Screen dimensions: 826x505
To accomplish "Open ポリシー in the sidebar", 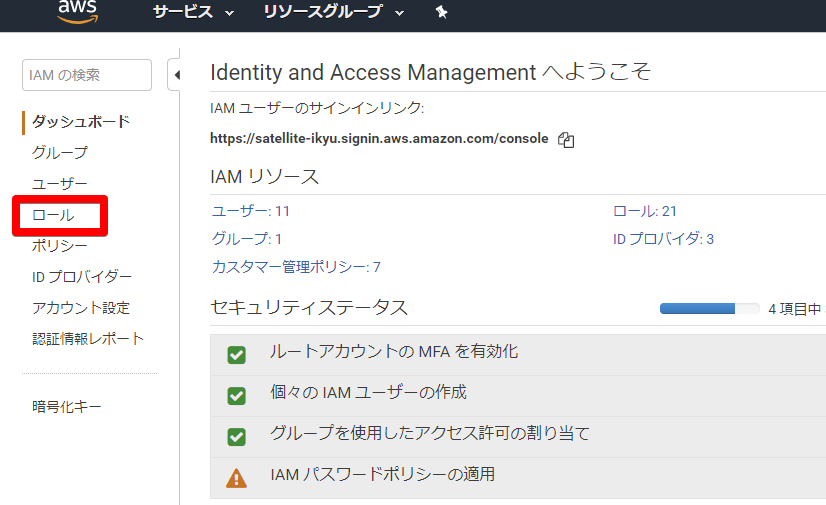I will pos(60,245).
